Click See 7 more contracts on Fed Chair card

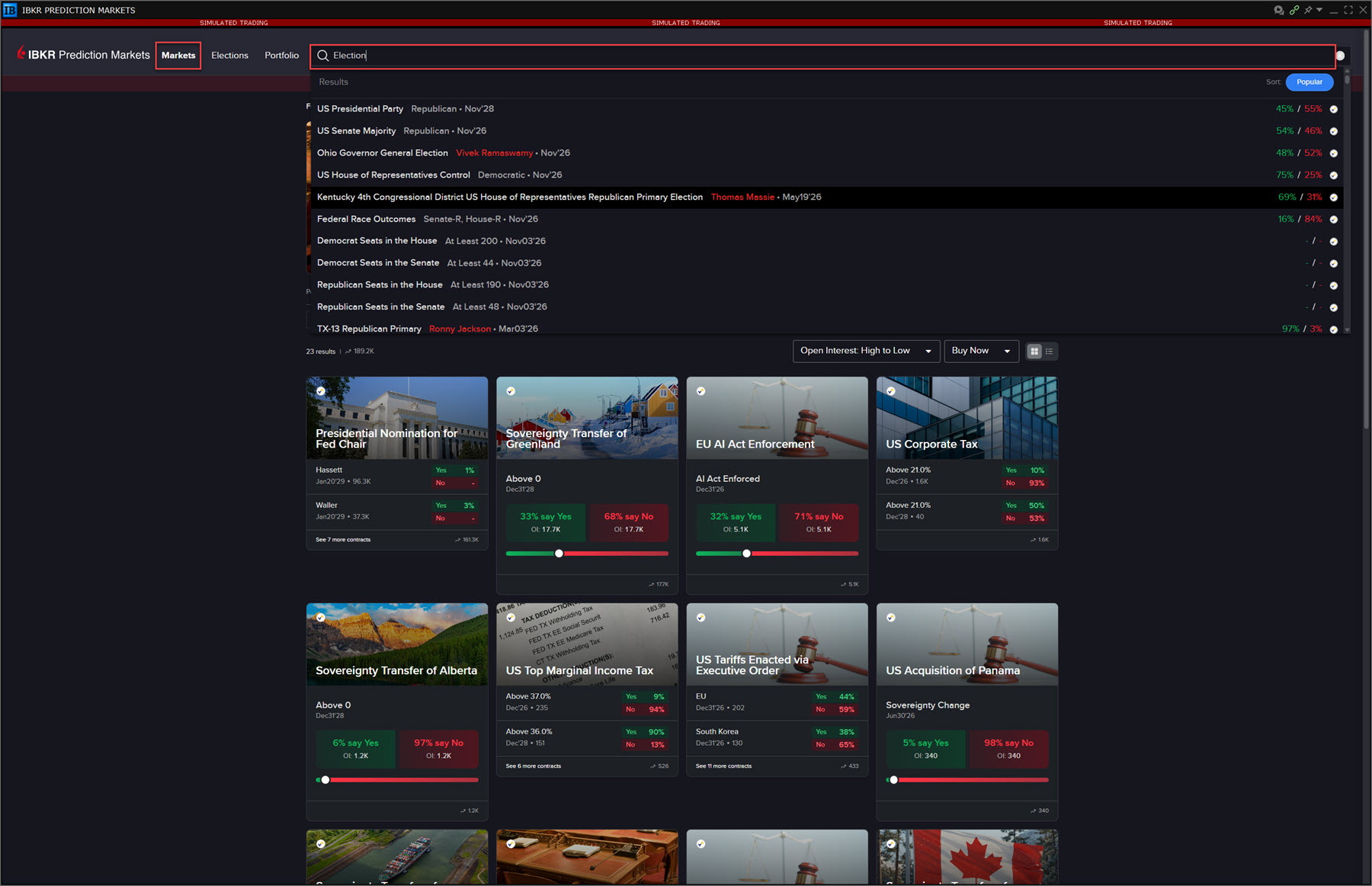(x=343, y=540)
